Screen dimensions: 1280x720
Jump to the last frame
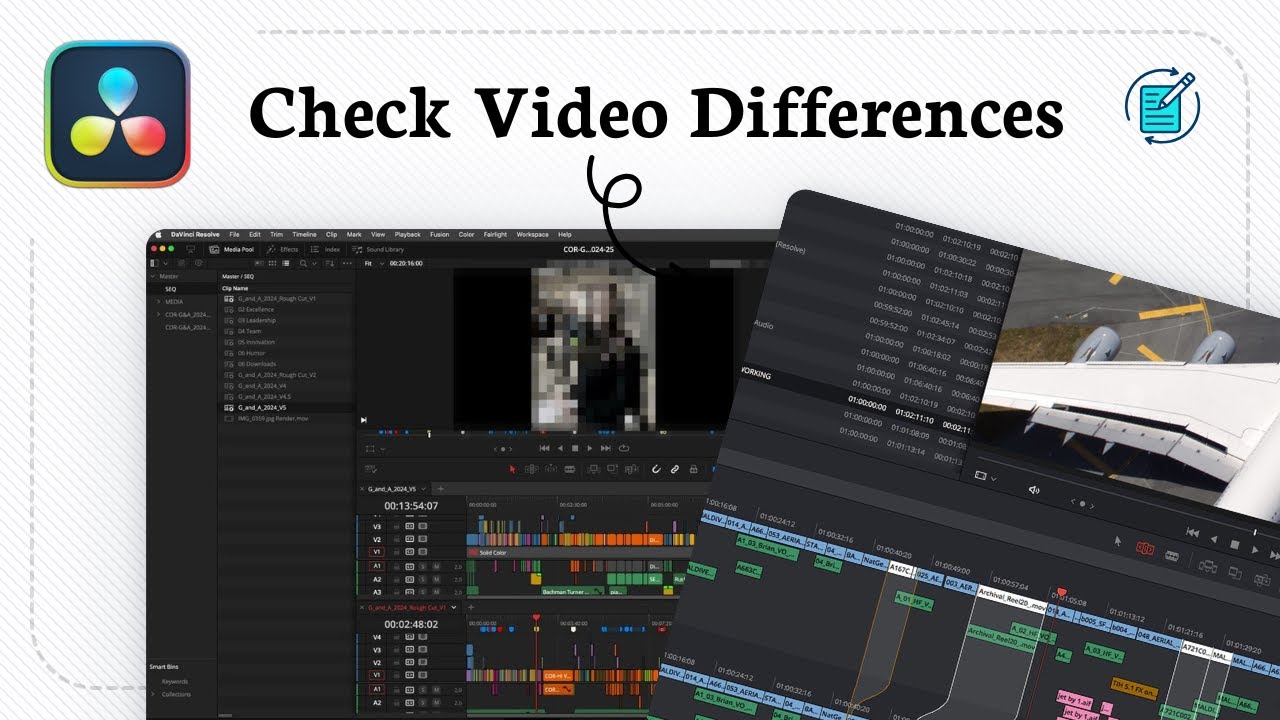click(x=605, y=448)
